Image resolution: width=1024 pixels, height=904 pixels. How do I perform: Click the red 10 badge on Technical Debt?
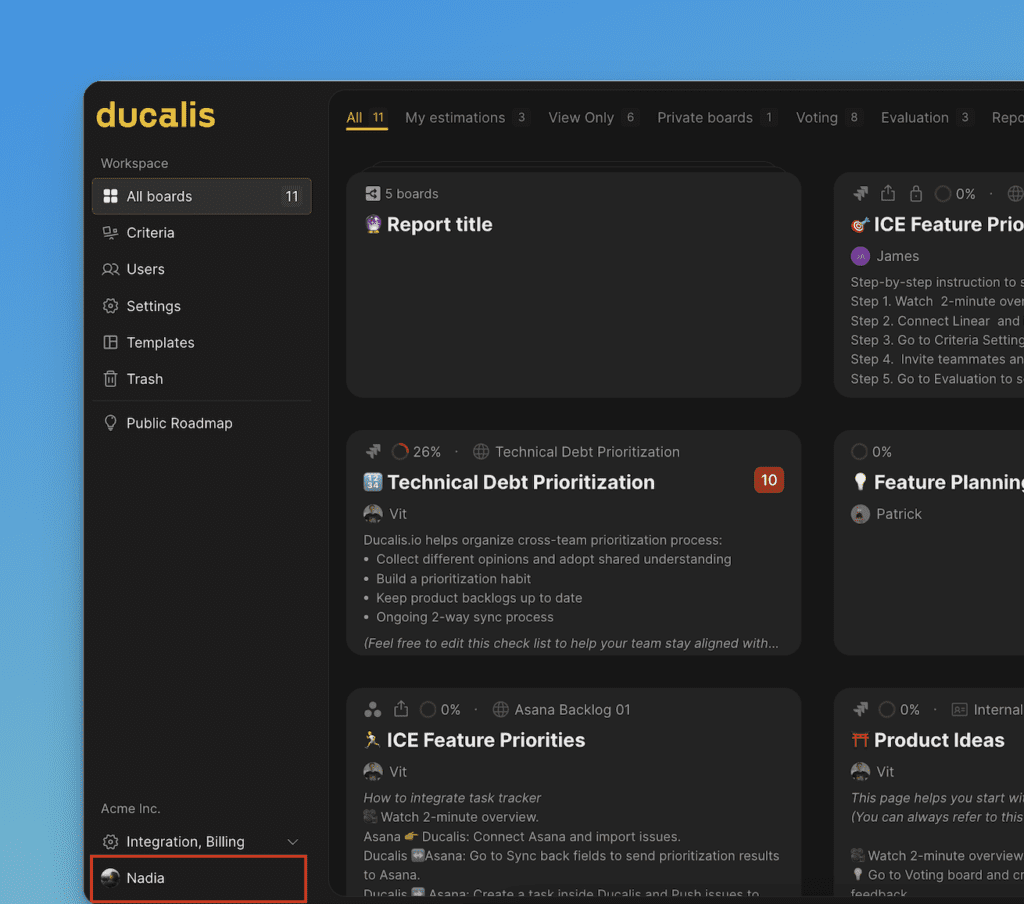(x=768, y=480)
